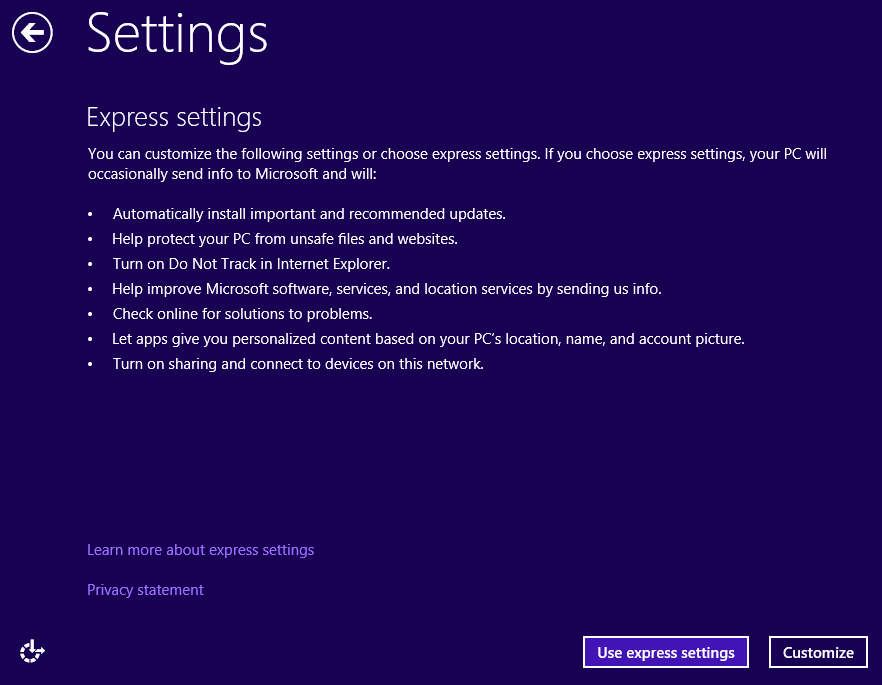The image size is (882, 685).
Task: Click 'Check online for solutions to problems' line
Action: click(x=242, y=314)
